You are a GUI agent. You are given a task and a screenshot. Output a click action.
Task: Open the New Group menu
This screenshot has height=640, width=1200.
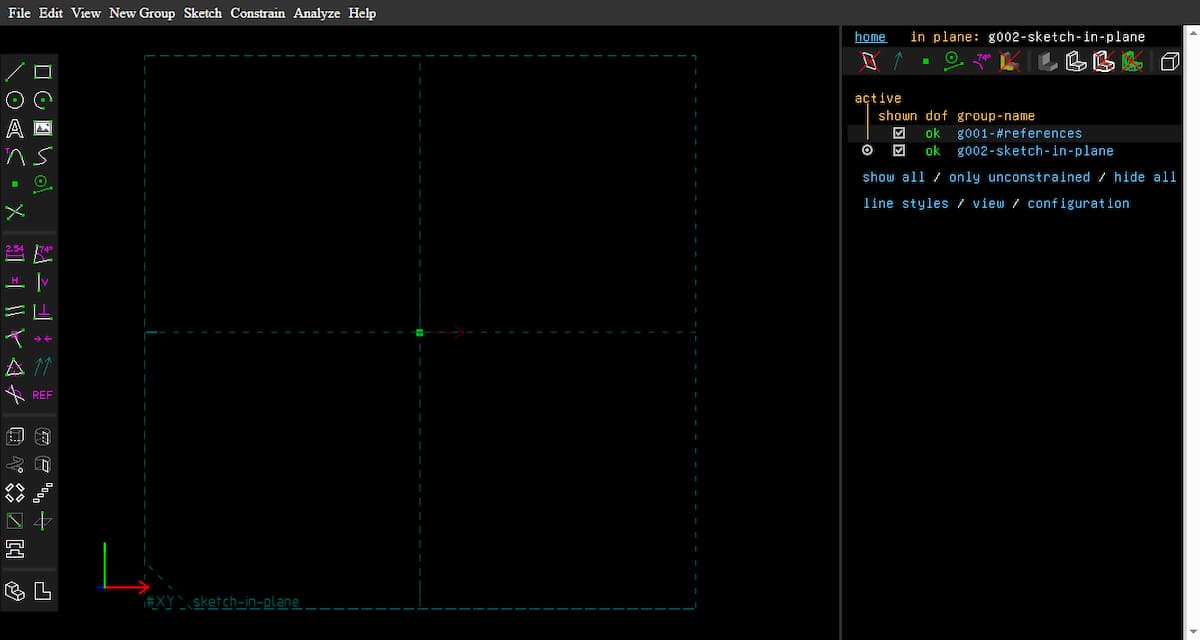pyautogui.click(x=142, y=13)
